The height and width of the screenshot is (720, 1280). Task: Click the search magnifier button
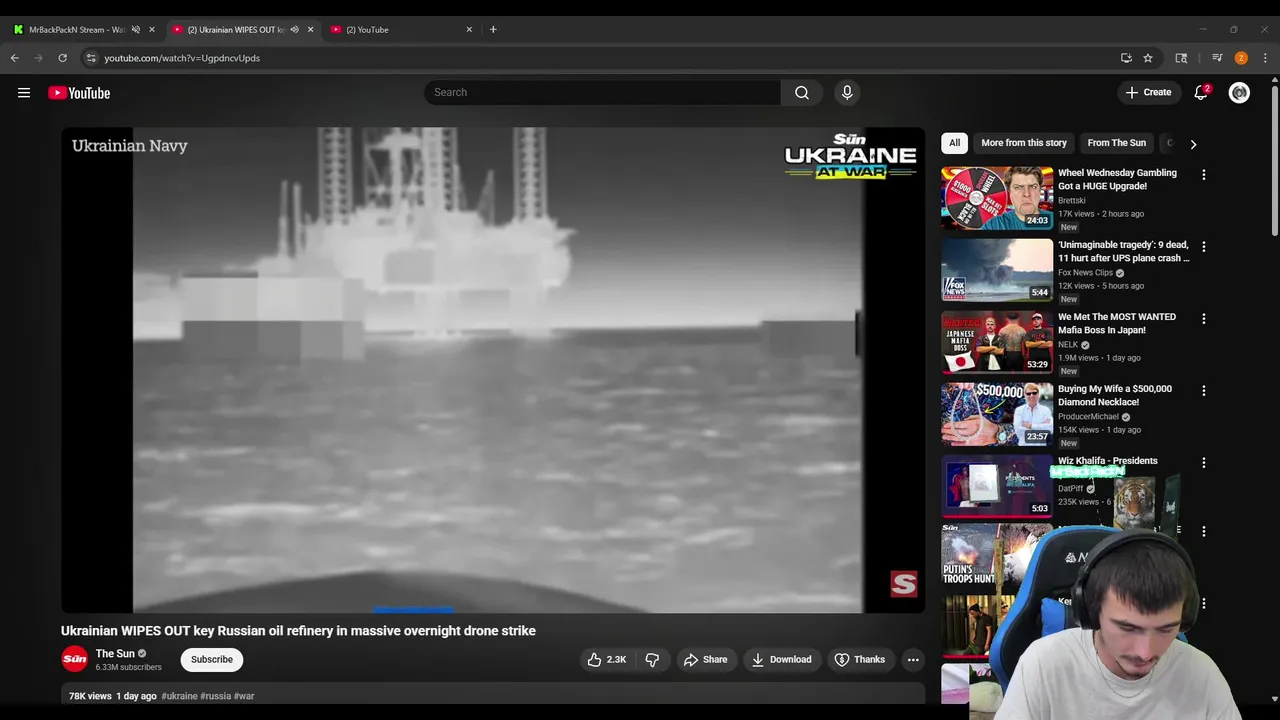(x=802, y=92)
